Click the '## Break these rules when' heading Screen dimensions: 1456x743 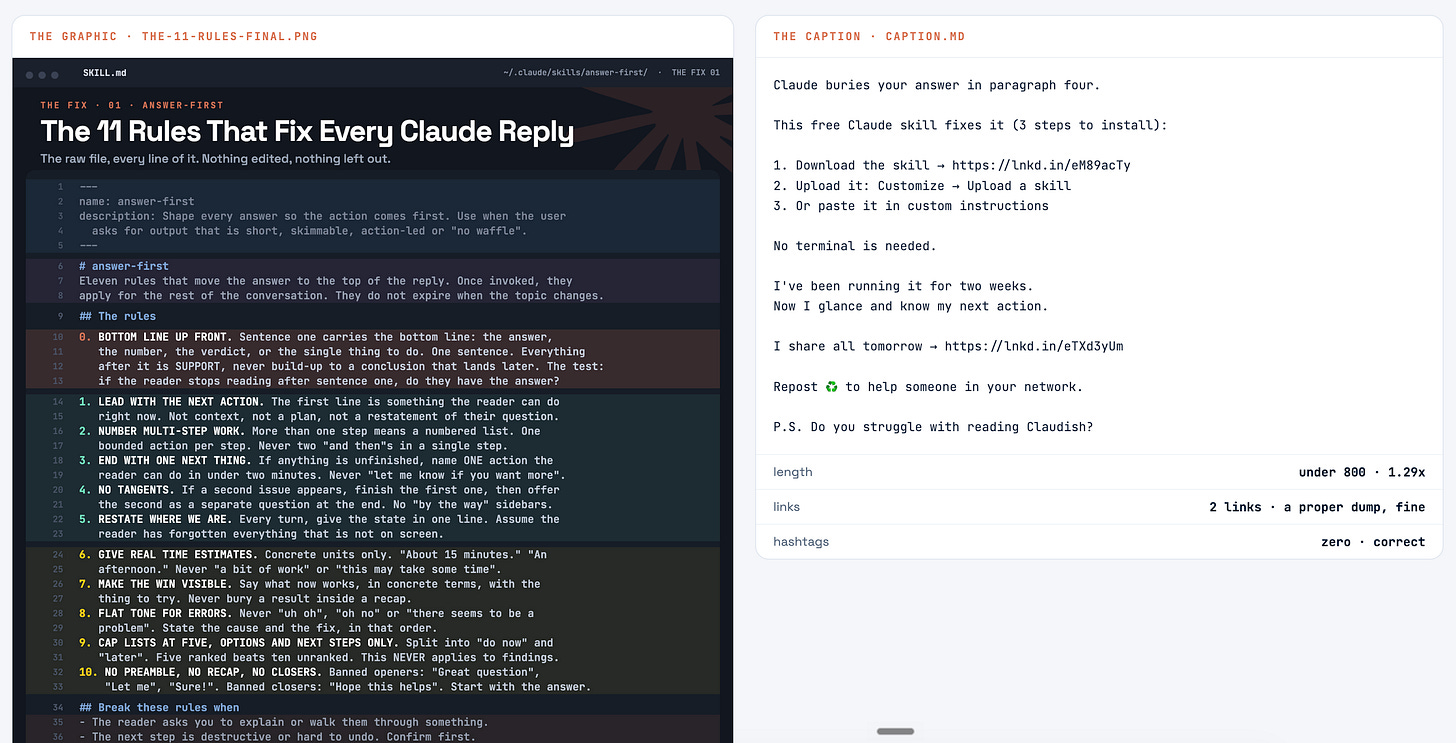click(x=159, y=707)
